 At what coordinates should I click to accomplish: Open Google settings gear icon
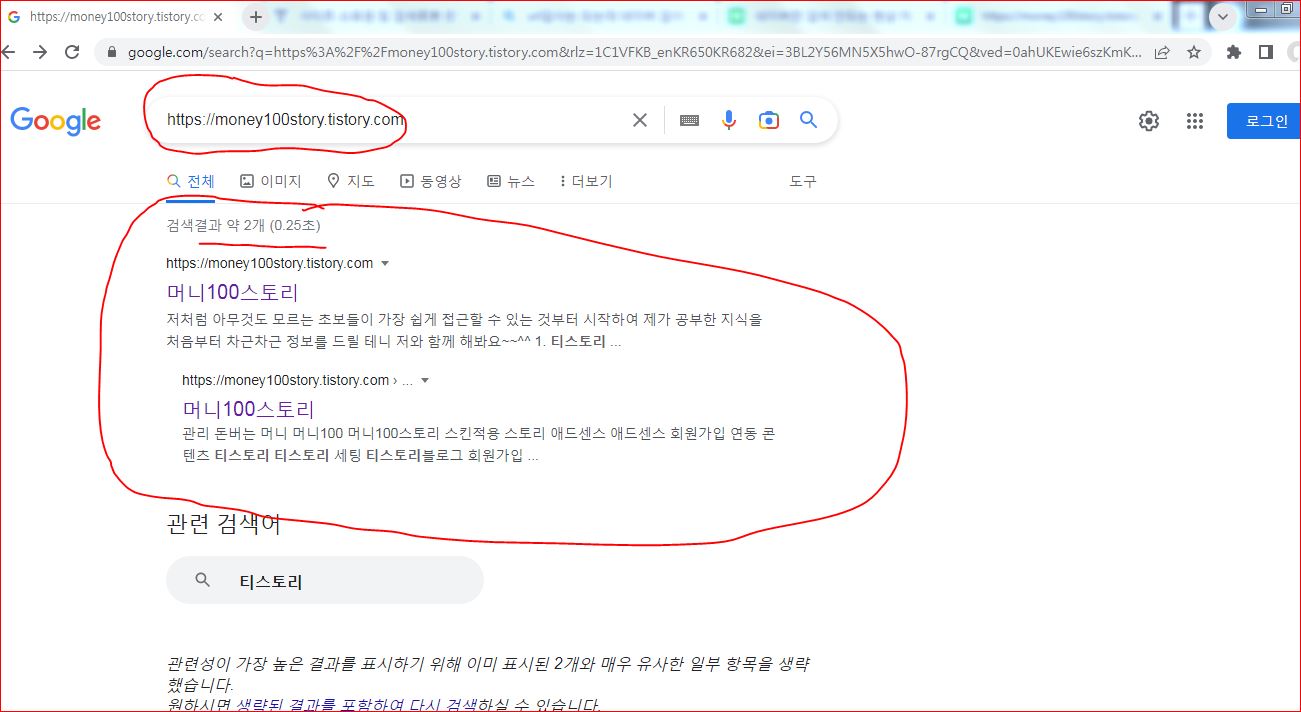pos(1149,121)
